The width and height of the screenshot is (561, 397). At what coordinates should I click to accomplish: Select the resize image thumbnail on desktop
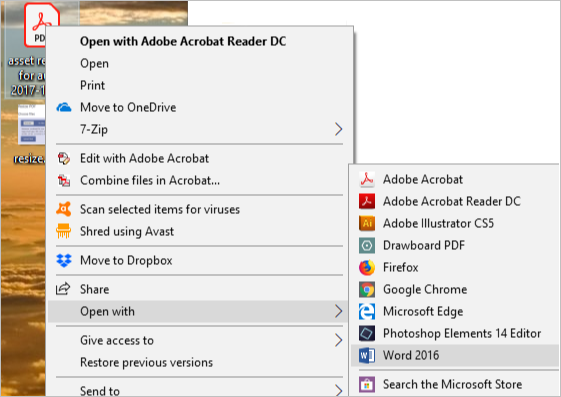tap(31, 124)
